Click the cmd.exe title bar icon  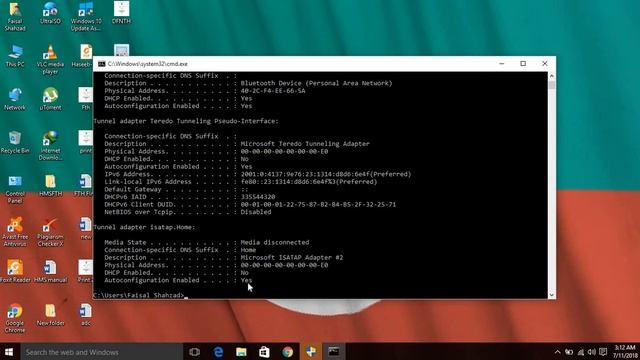click(102, 64)
